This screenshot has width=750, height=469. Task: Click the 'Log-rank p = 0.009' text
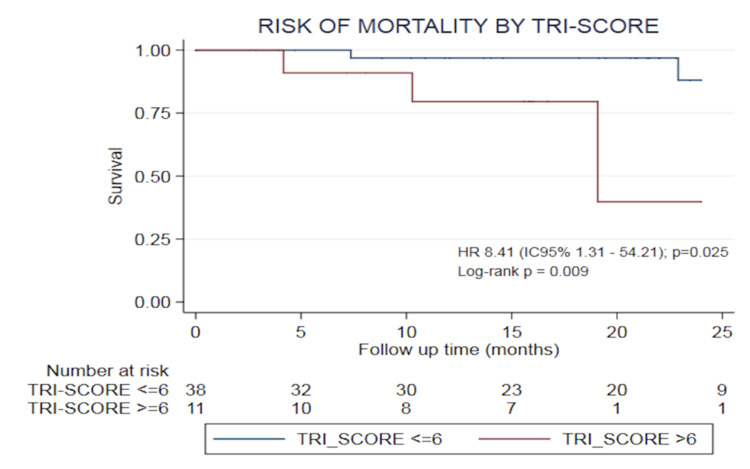[x=520, y=271]
